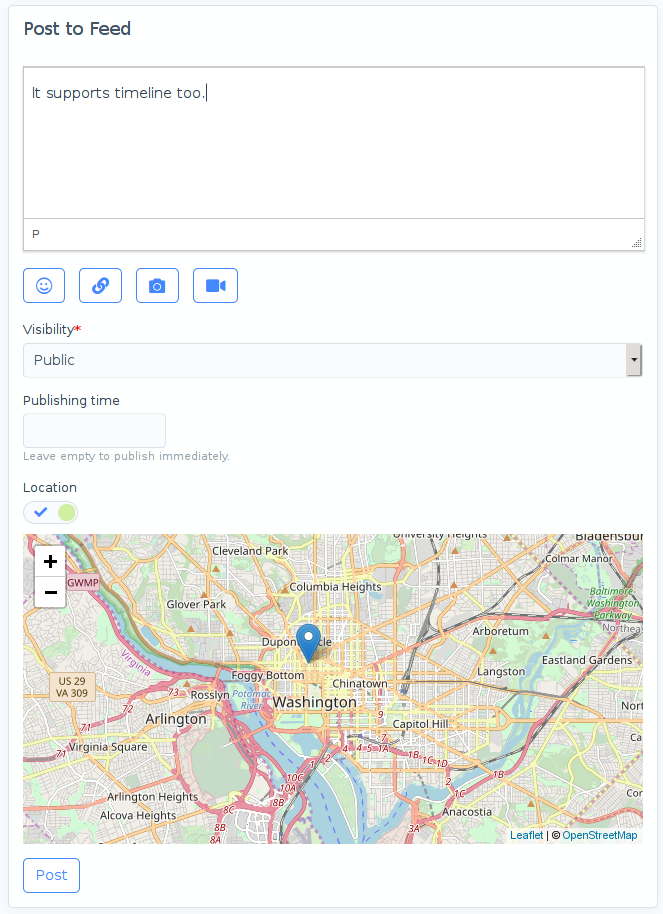Open the Leaflet attribution link
Screen dimensions: 663x914
pos(526,835)
